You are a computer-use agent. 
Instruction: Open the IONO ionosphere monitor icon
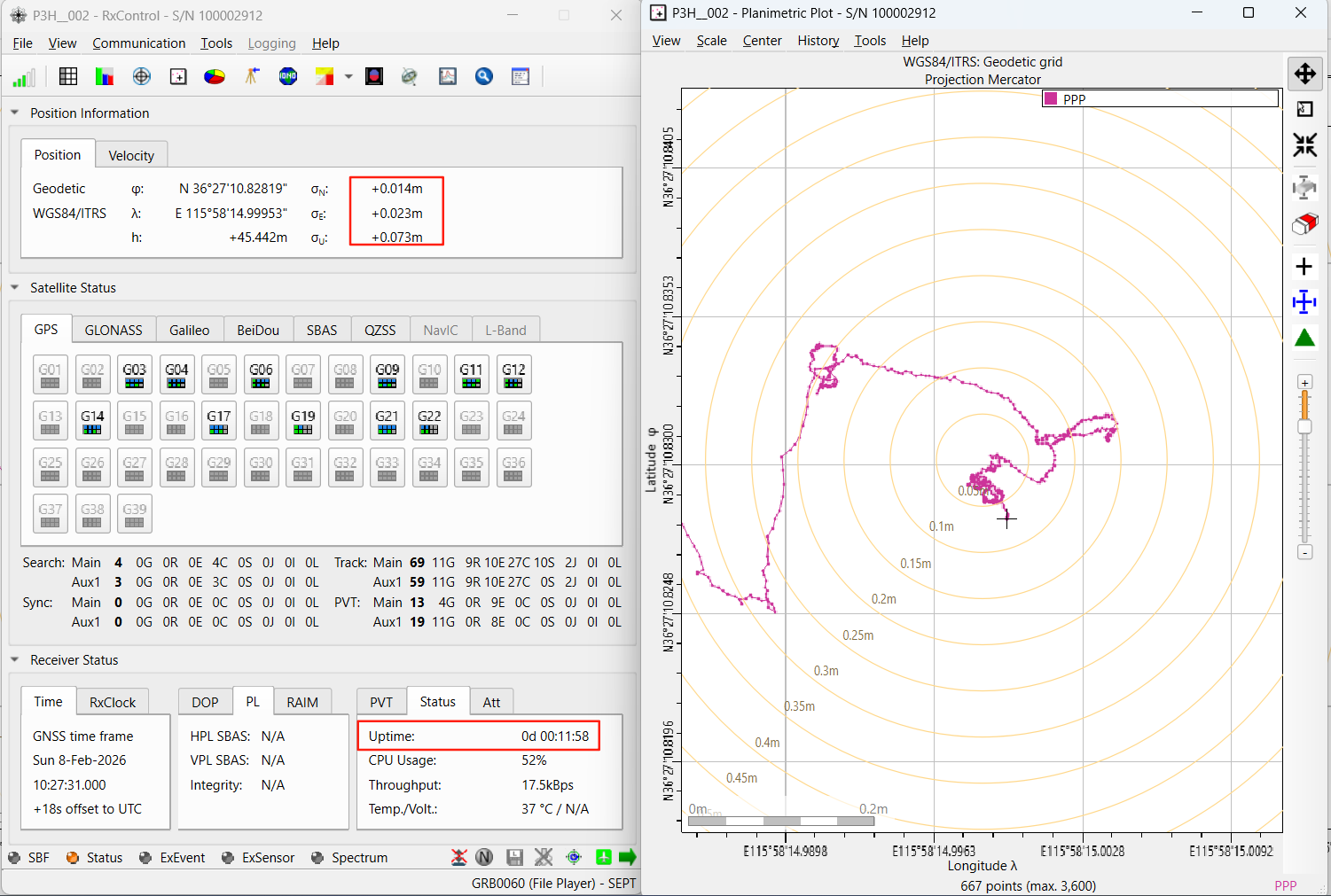click(x=288, y=76)
